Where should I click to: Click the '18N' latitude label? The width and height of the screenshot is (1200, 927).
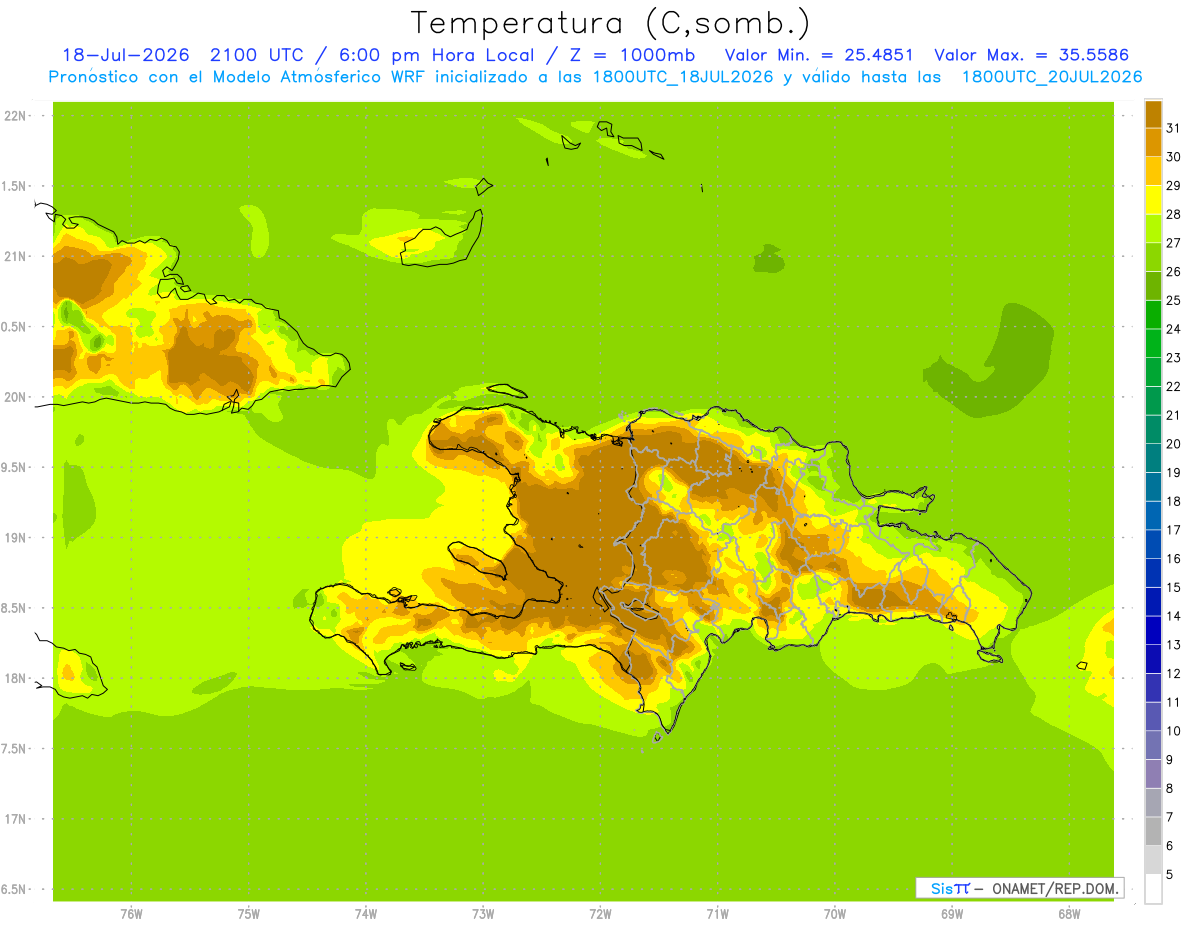[x=15, y=678]
